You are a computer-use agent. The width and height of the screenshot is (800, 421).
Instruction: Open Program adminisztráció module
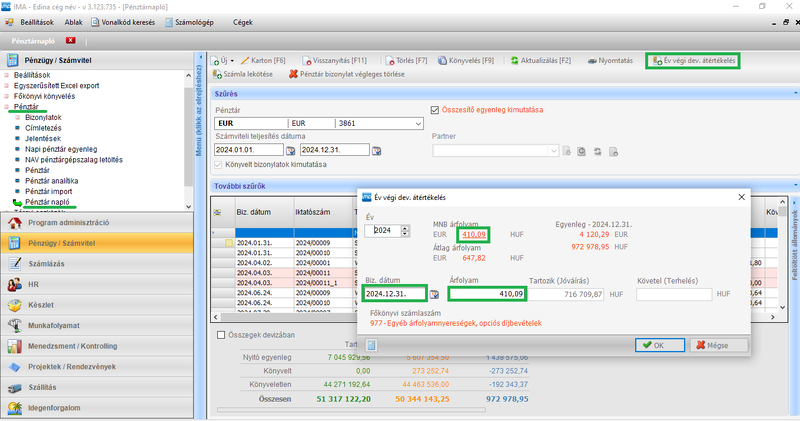(97, 222)
